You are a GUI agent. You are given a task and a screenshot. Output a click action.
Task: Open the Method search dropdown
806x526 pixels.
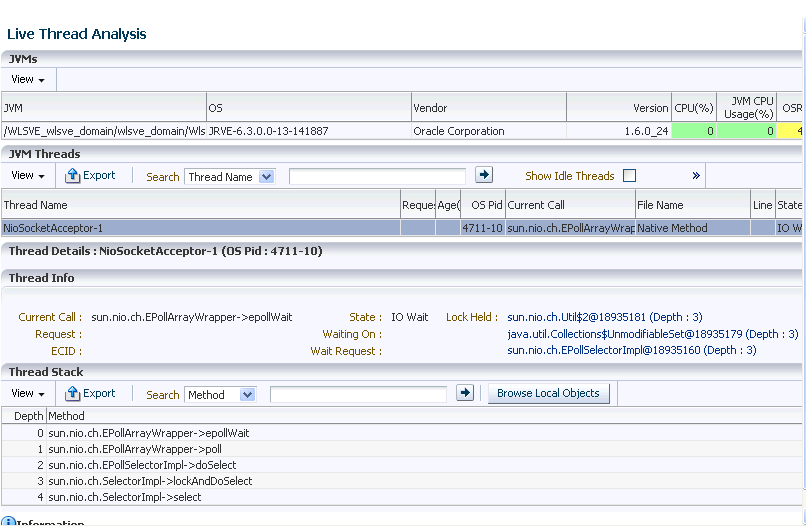pyautogui.click(x=220, y=395)
